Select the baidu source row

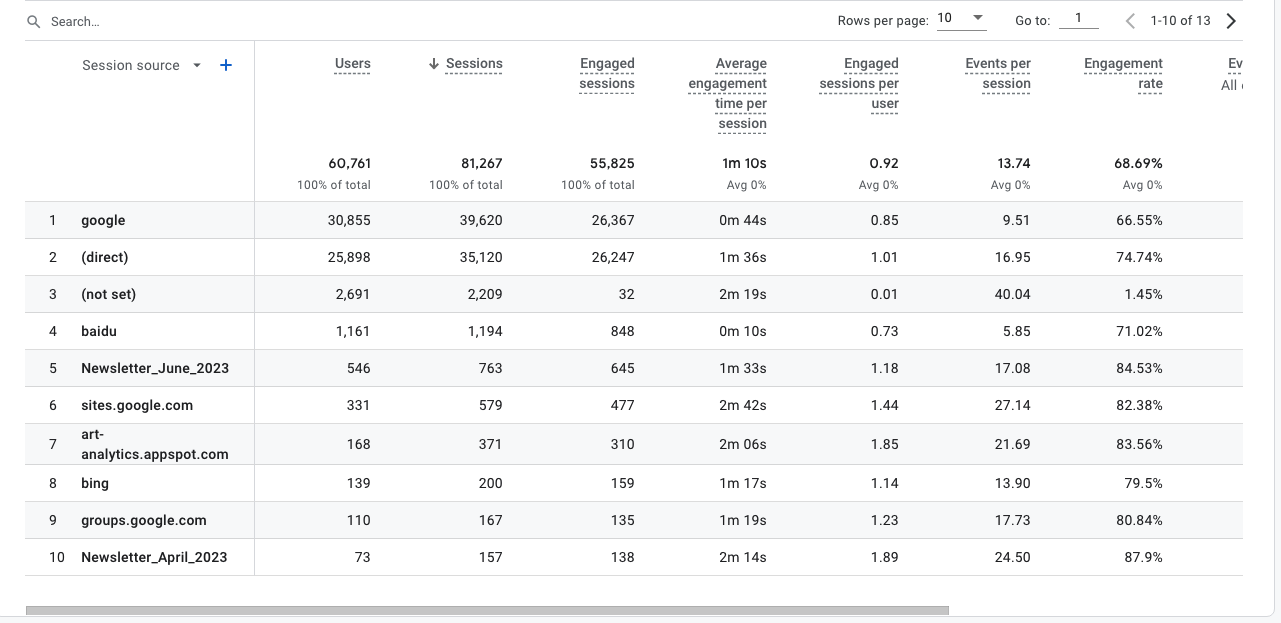tap(99, 331)
